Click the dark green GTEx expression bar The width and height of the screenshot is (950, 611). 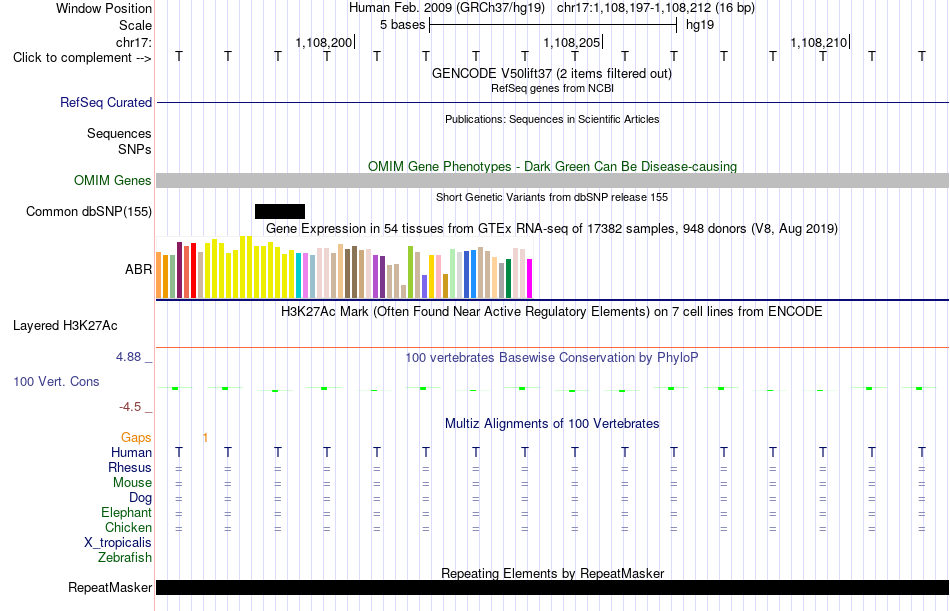click(508, 278)
